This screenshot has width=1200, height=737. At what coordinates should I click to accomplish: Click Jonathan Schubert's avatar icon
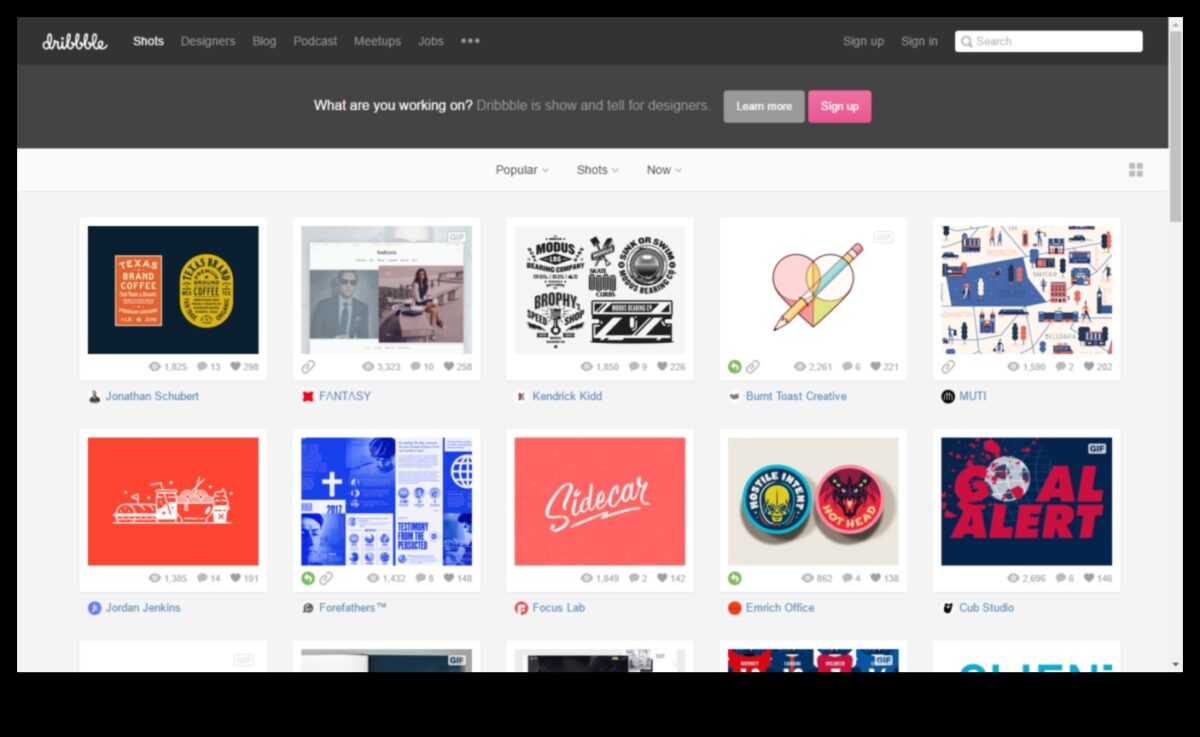(x=94, y=396)
